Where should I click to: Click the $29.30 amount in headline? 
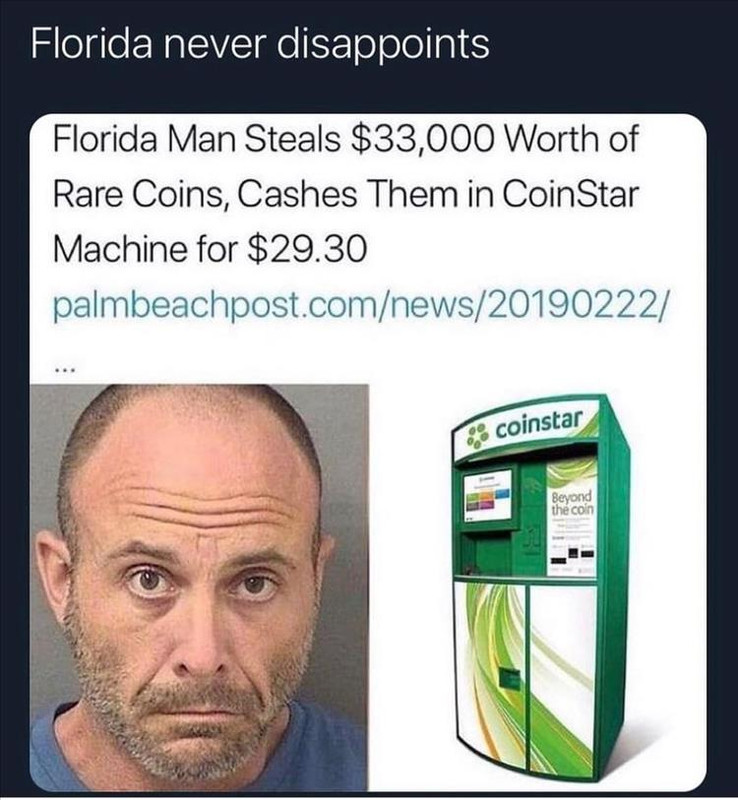306,250
